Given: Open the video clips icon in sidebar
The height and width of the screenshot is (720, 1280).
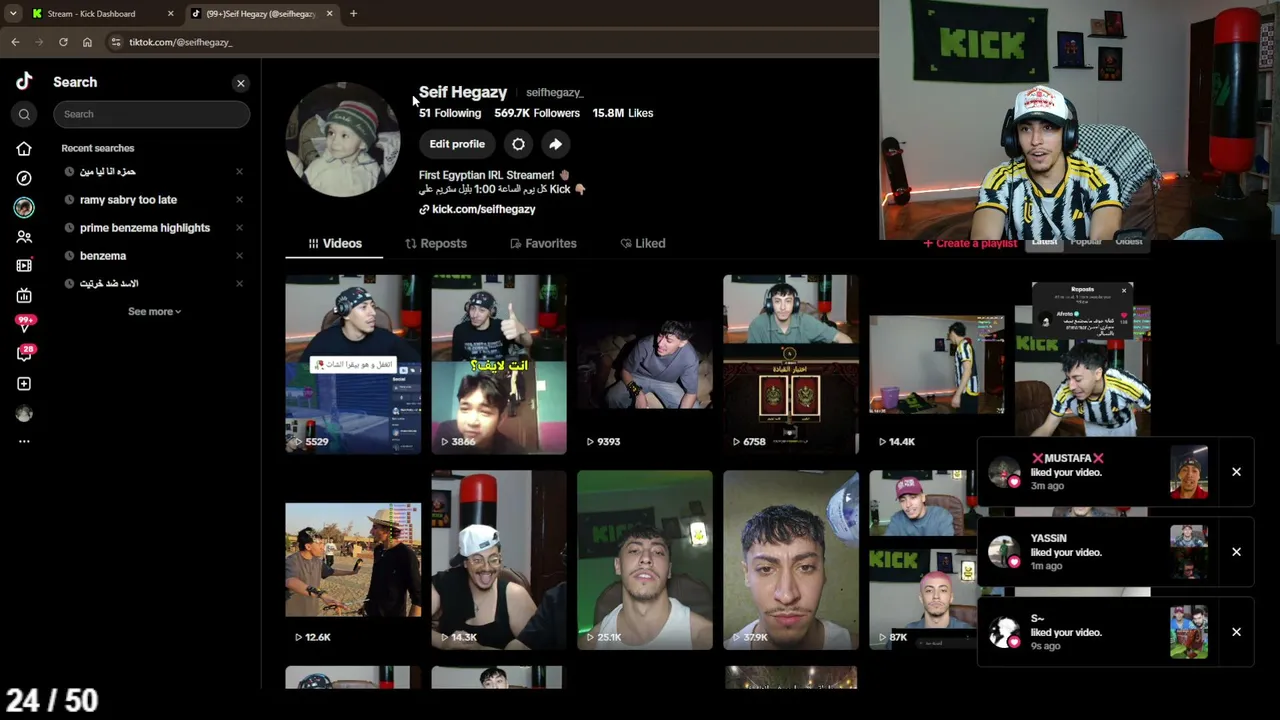Looking at the screenshot, I should point(24,266).
